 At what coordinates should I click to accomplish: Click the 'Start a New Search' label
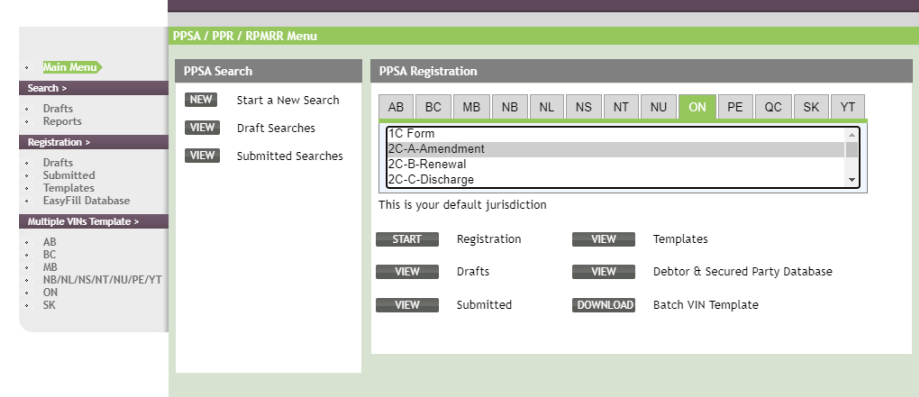(288, 100)
